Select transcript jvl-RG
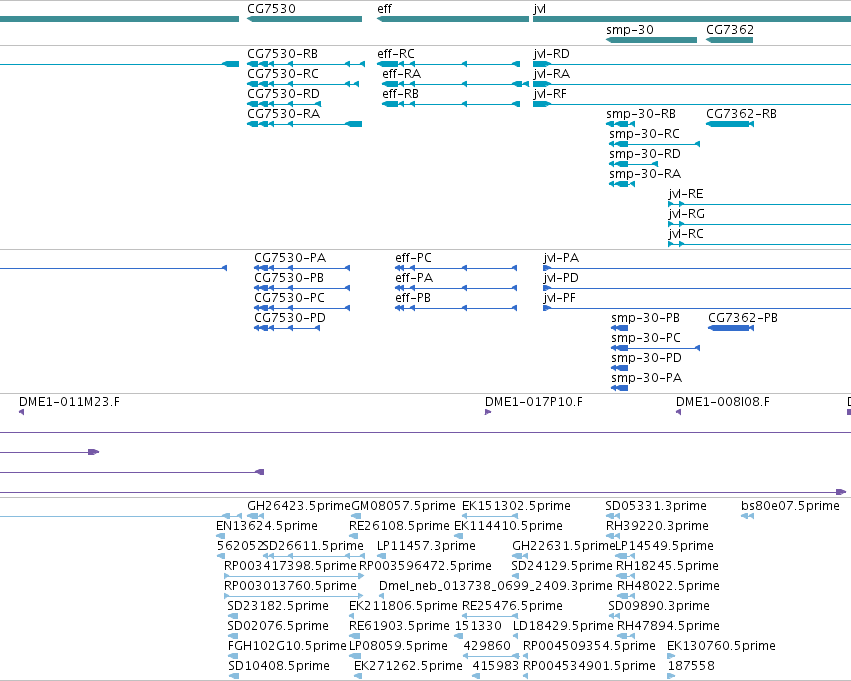 [759, 224]
